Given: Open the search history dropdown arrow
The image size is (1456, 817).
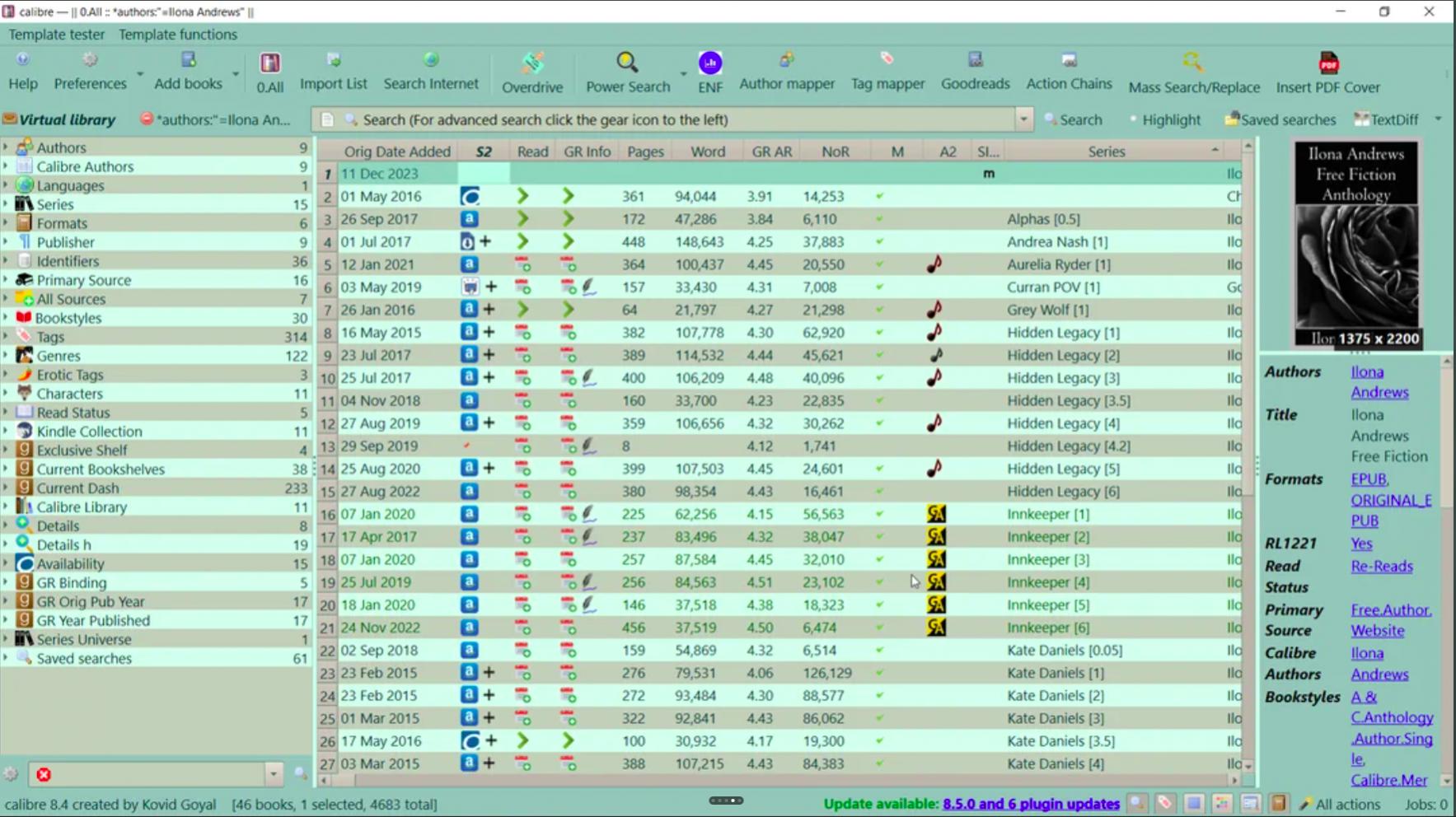Looking at the screenshot, I should pos(1023,119).
